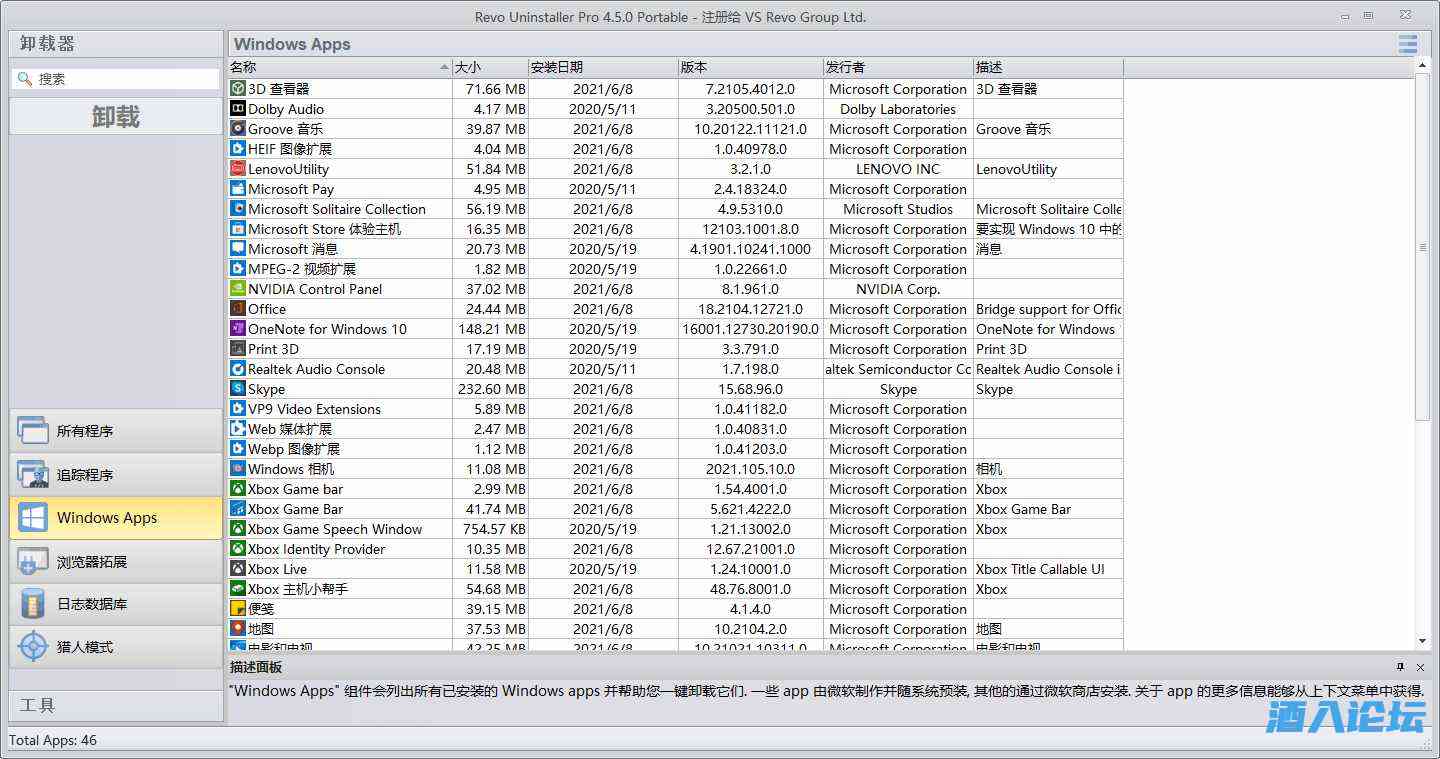Select the NVIDIA Control Panel icon
Image resolution: width=1440 pixels, height=759 pixels.
(x=238, y=289)
